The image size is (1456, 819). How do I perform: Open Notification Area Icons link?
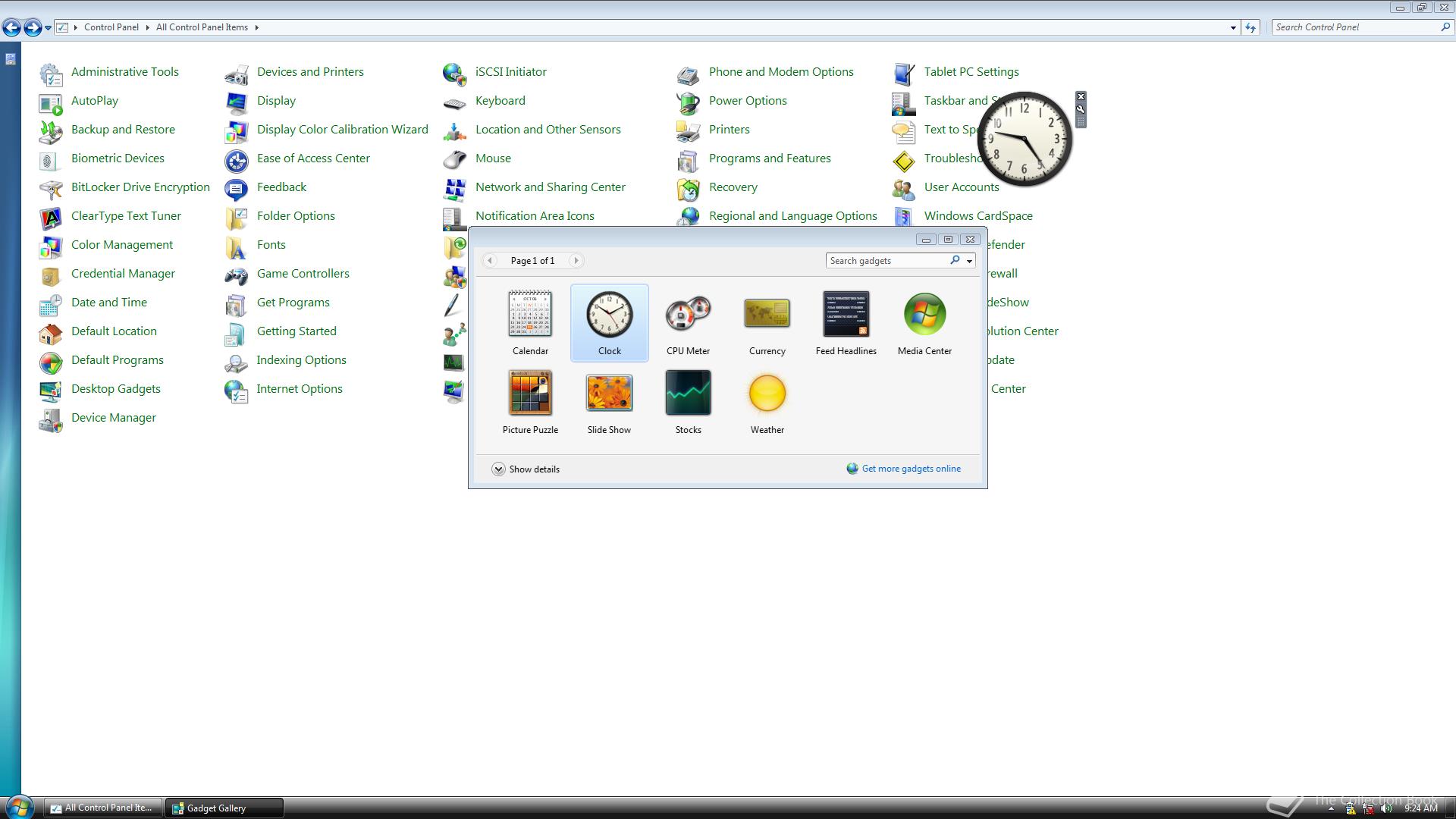(535, 216)
